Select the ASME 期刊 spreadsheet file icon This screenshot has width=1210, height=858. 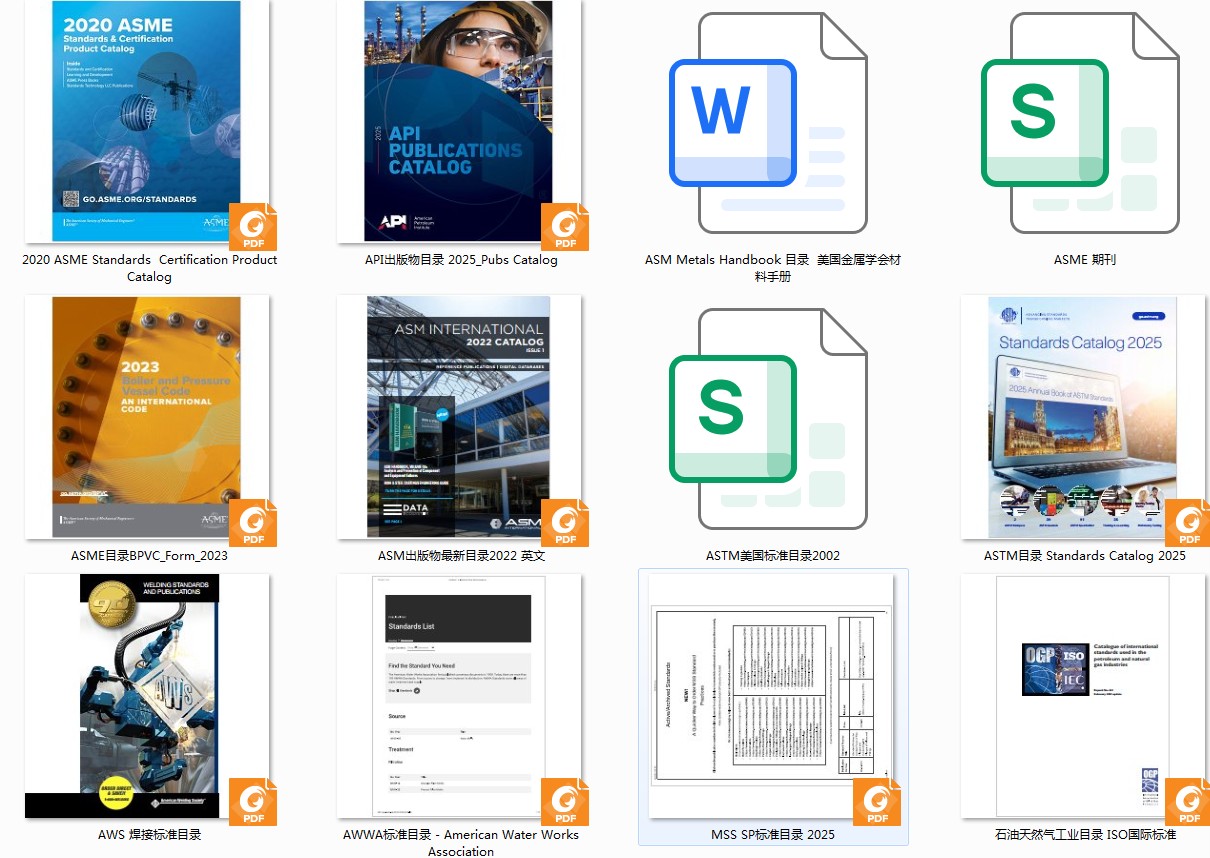1080,123
